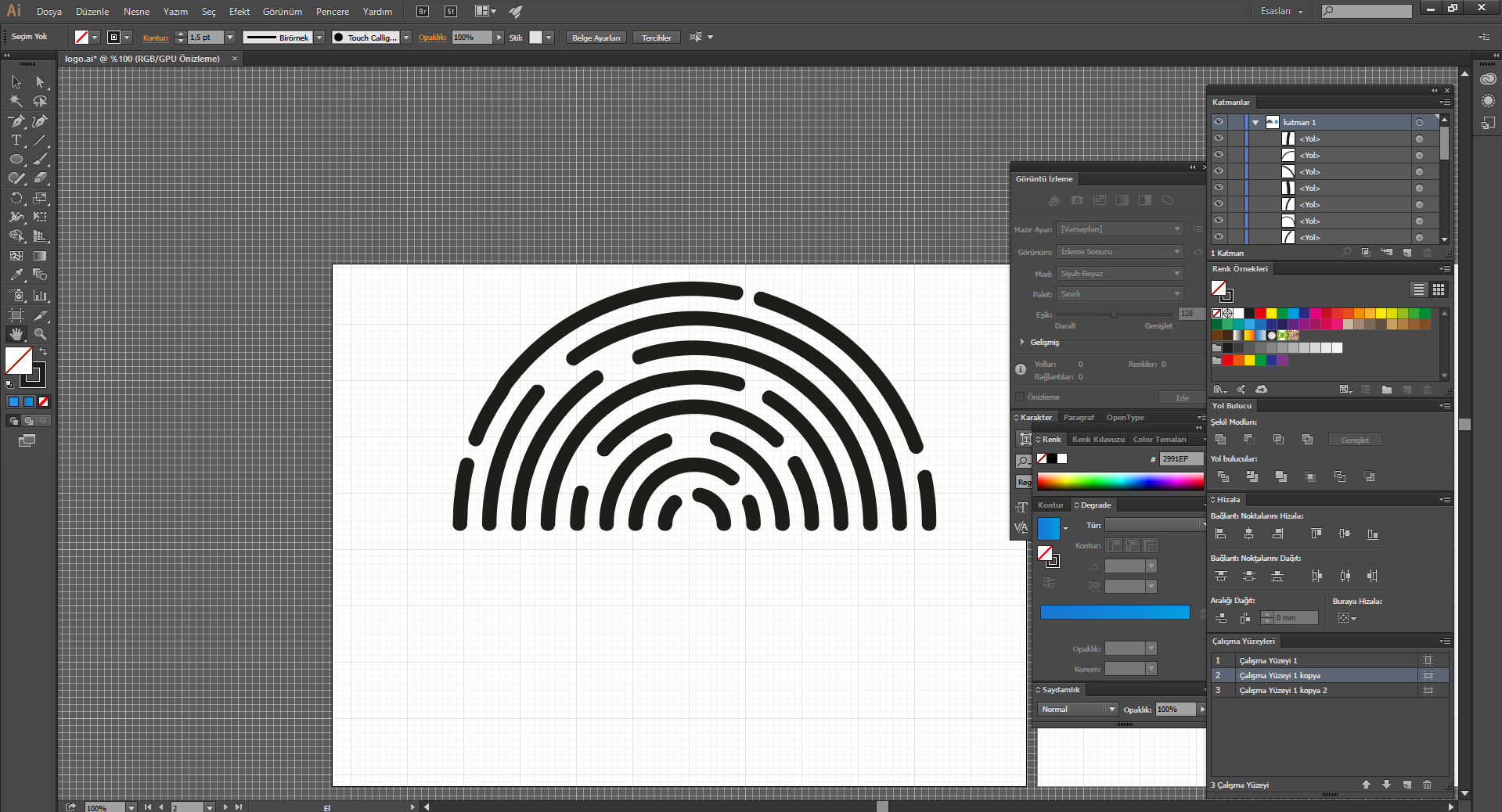Open the Pencere menu

tap(333, 12)
